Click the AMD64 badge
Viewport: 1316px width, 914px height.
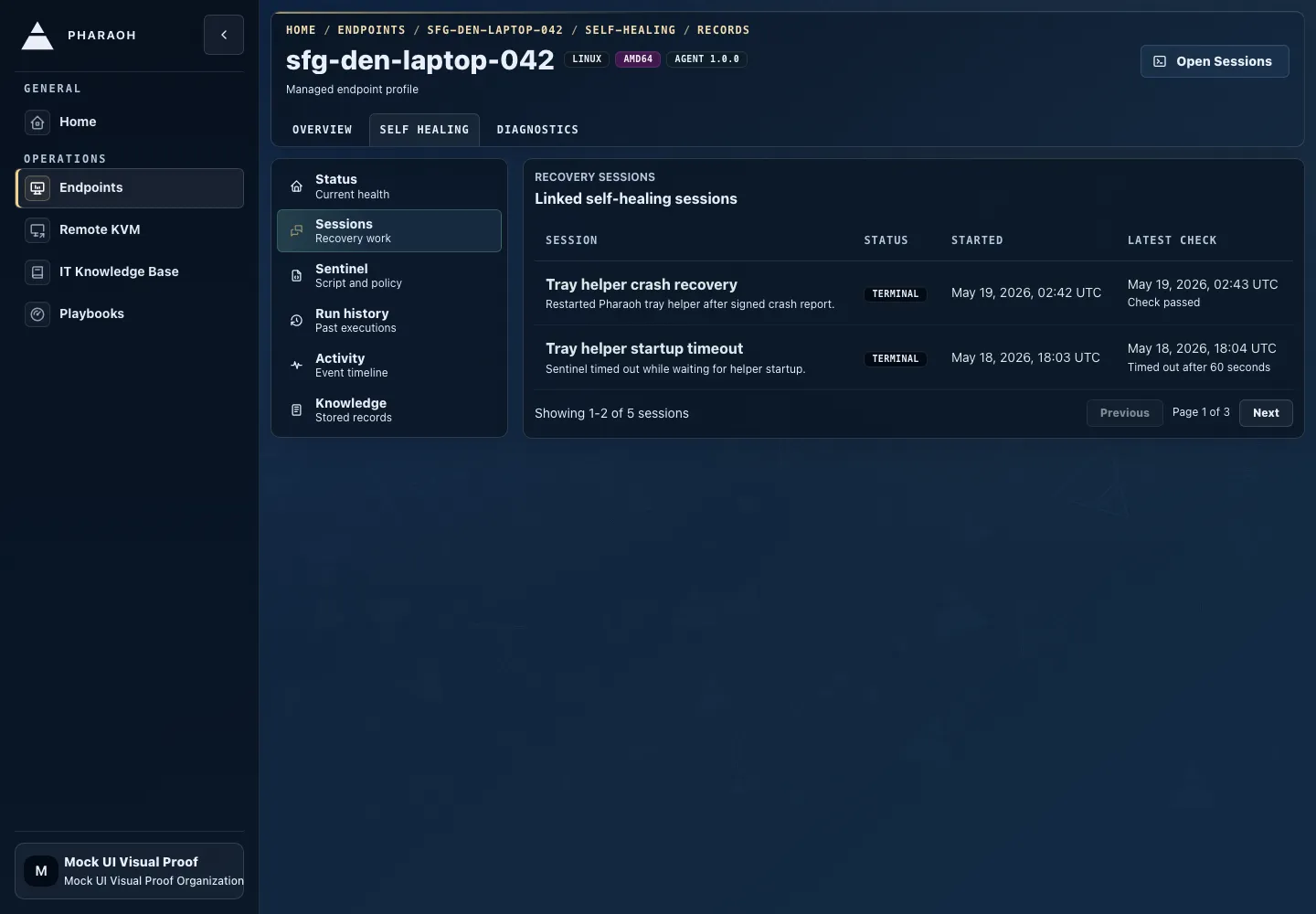638,58
